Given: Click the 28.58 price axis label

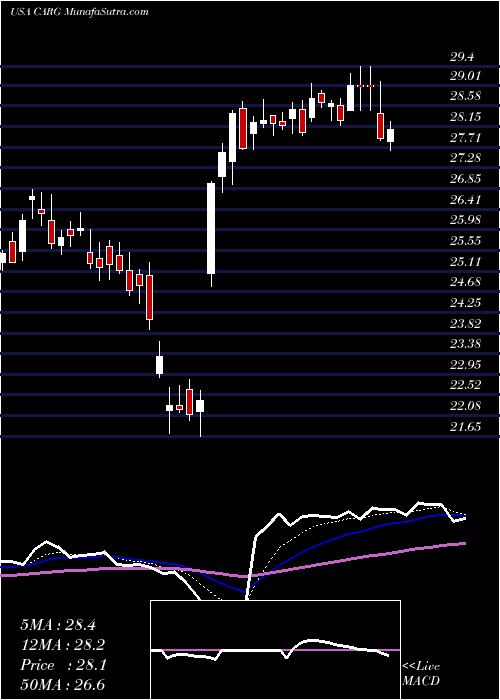Looking at the screenshot, I should tap(465, 96).
